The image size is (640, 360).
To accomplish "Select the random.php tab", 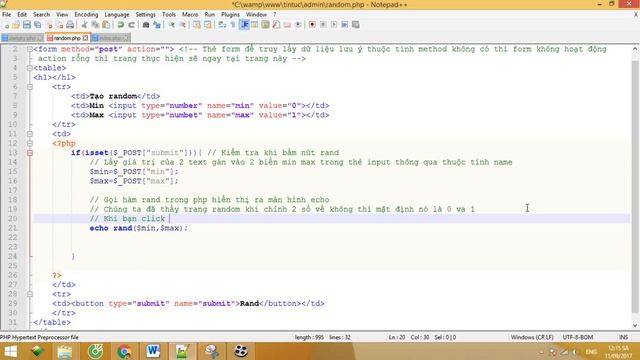I will pyautogui.click(x=67, y=38).
